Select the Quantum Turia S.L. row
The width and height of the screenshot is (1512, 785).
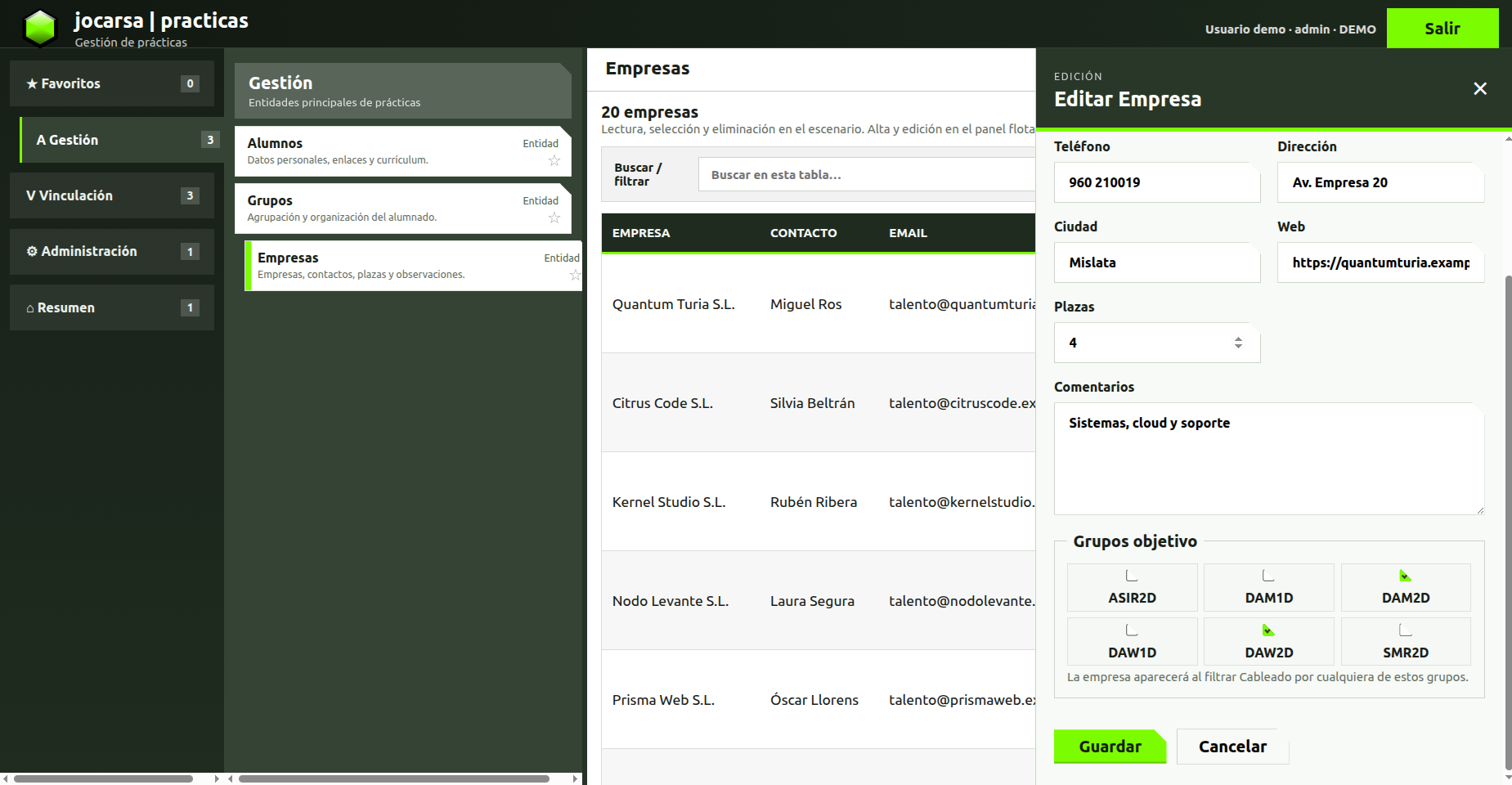tap(819, 304)
